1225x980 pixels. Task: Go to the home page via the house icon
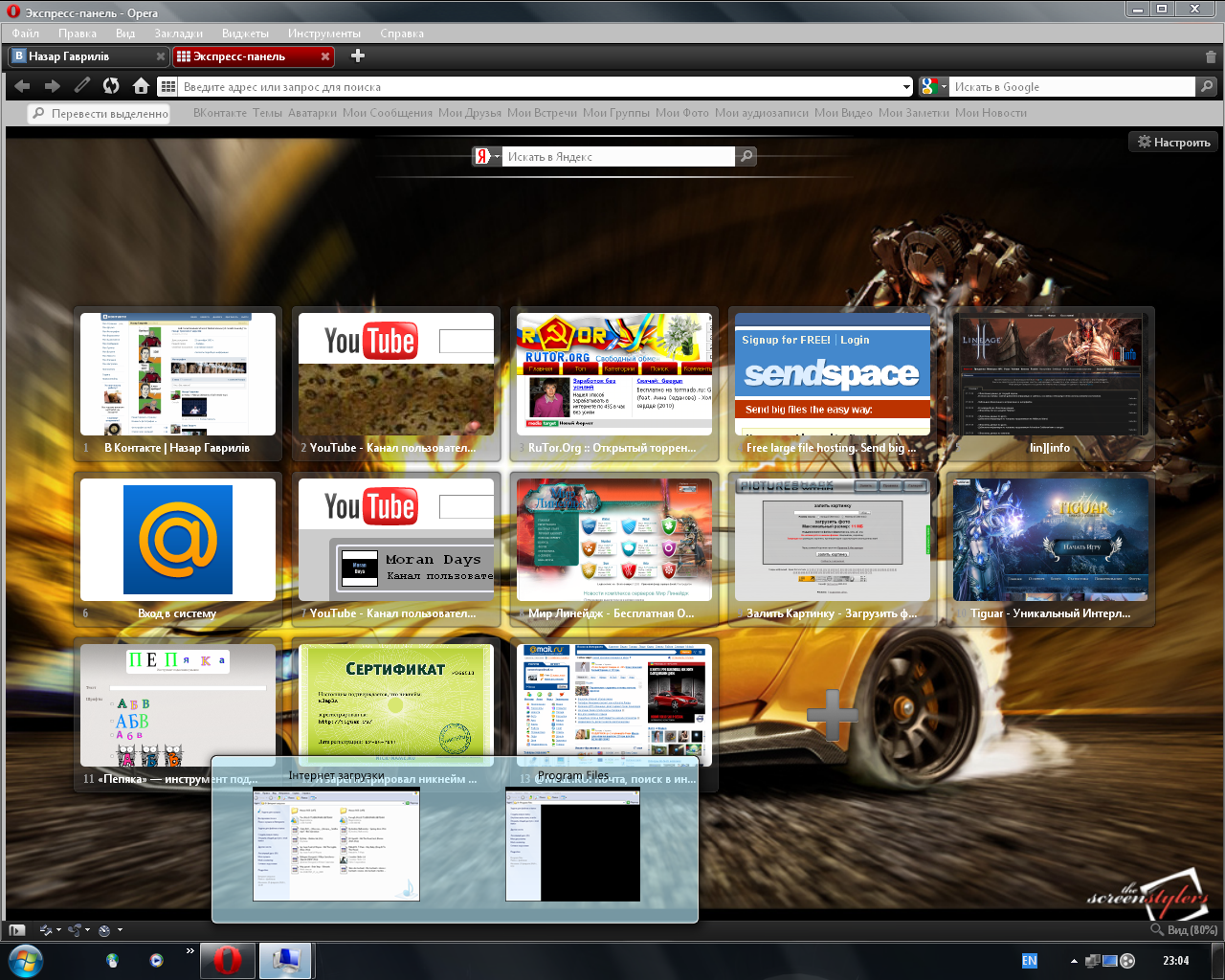coord(141,86)
